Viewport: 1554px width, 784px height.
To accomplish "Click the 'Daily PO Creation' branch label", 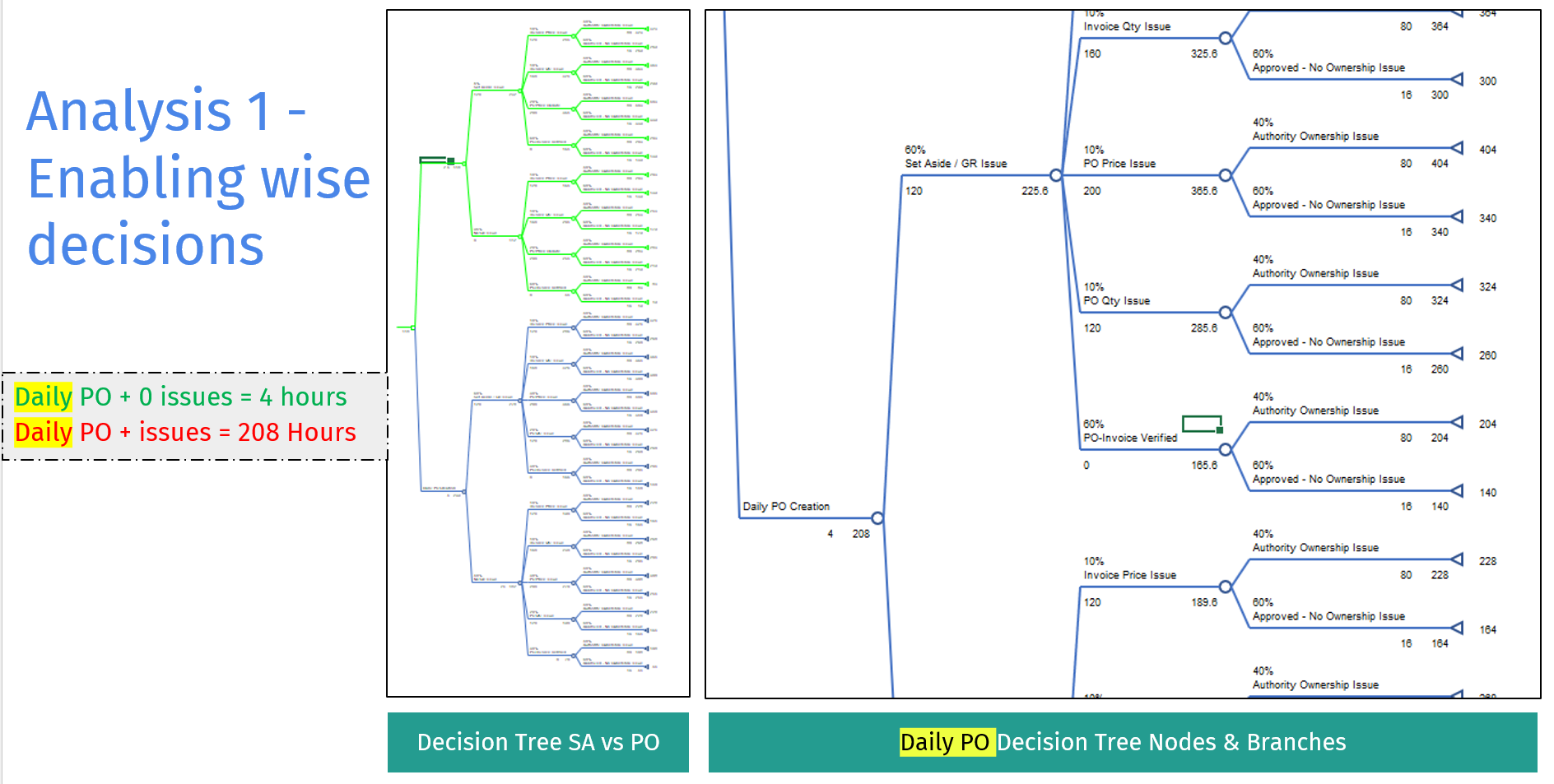I will click(x=786, y=507).
